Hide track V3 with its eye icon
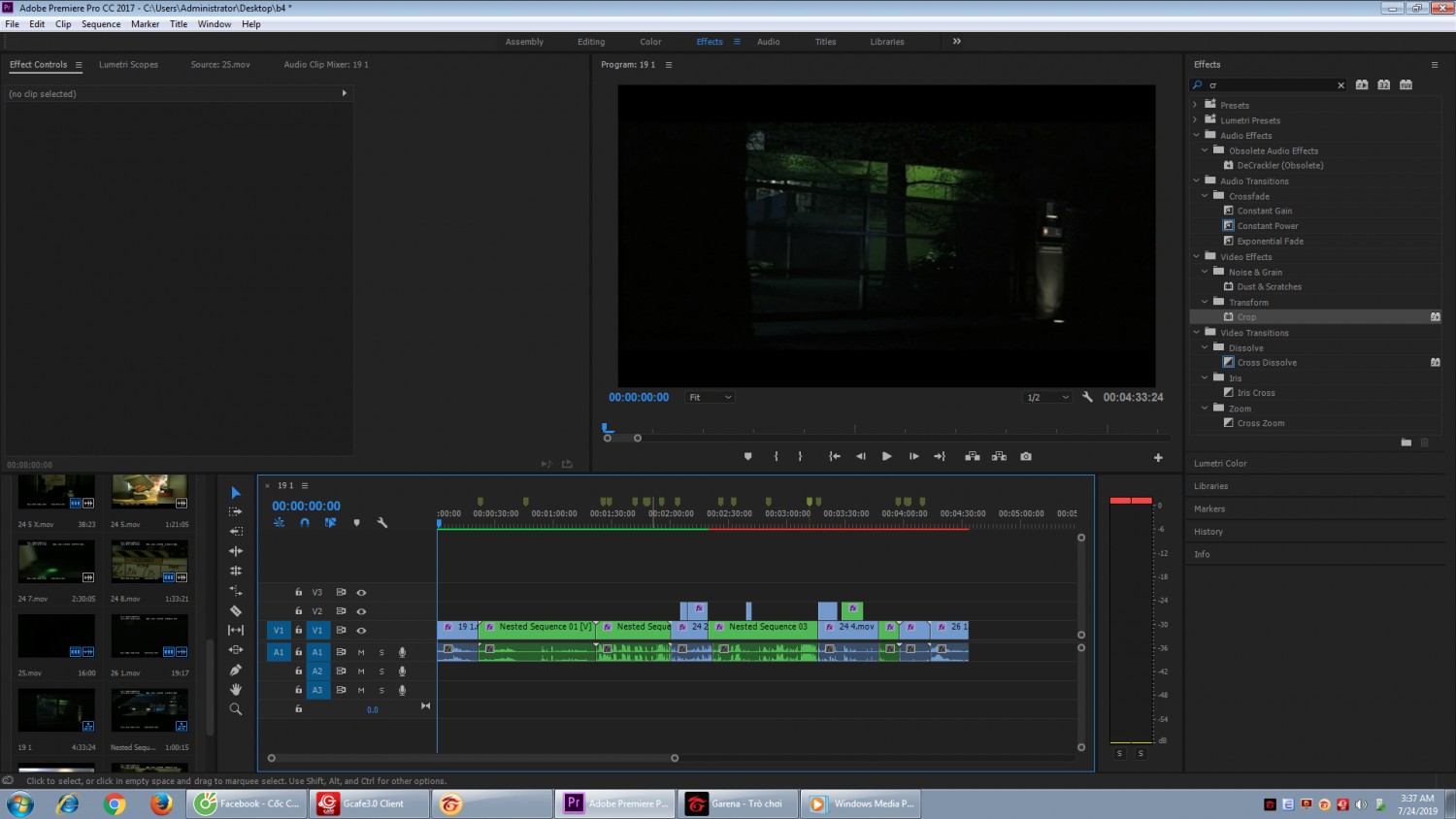 (x=361, y=592)
